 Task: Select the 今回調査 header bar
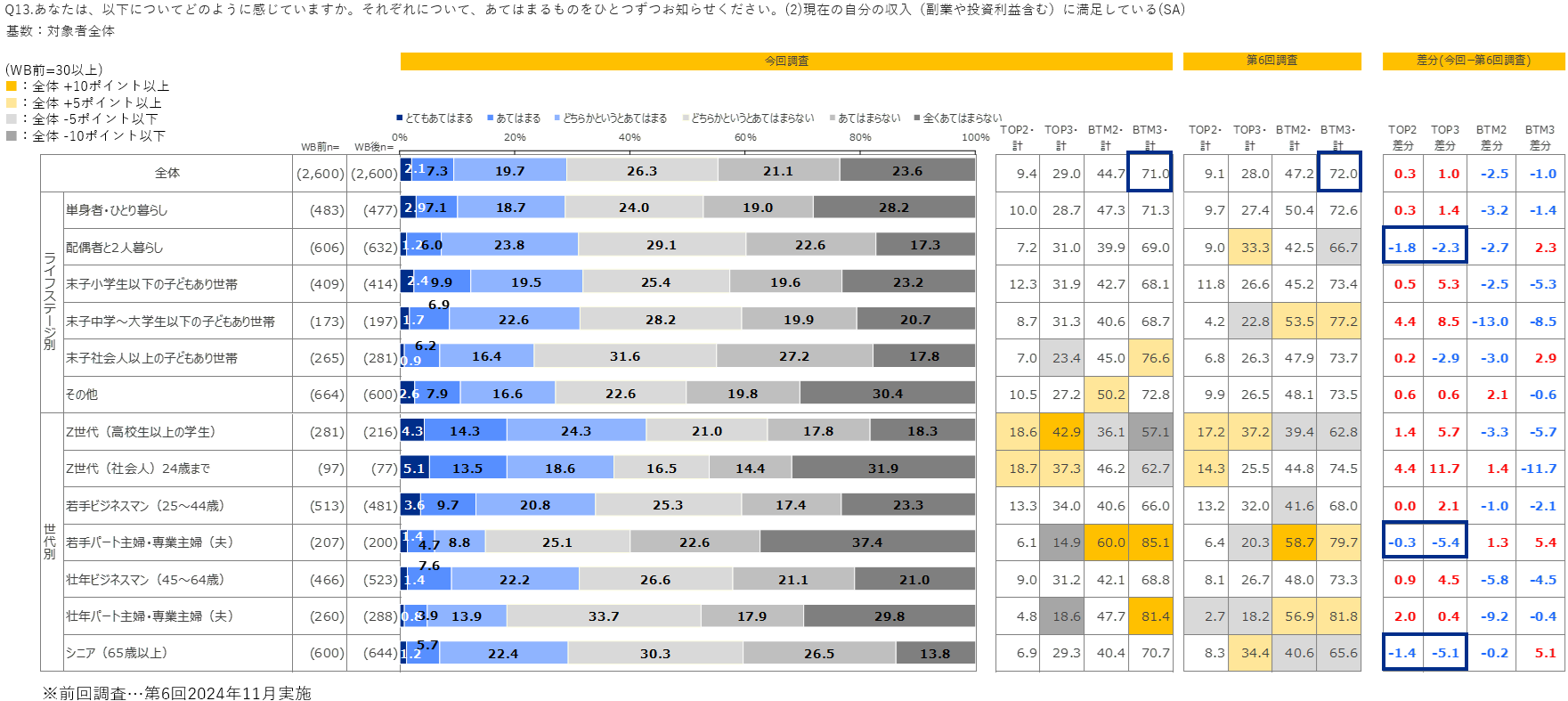click(x=785, y=61)
